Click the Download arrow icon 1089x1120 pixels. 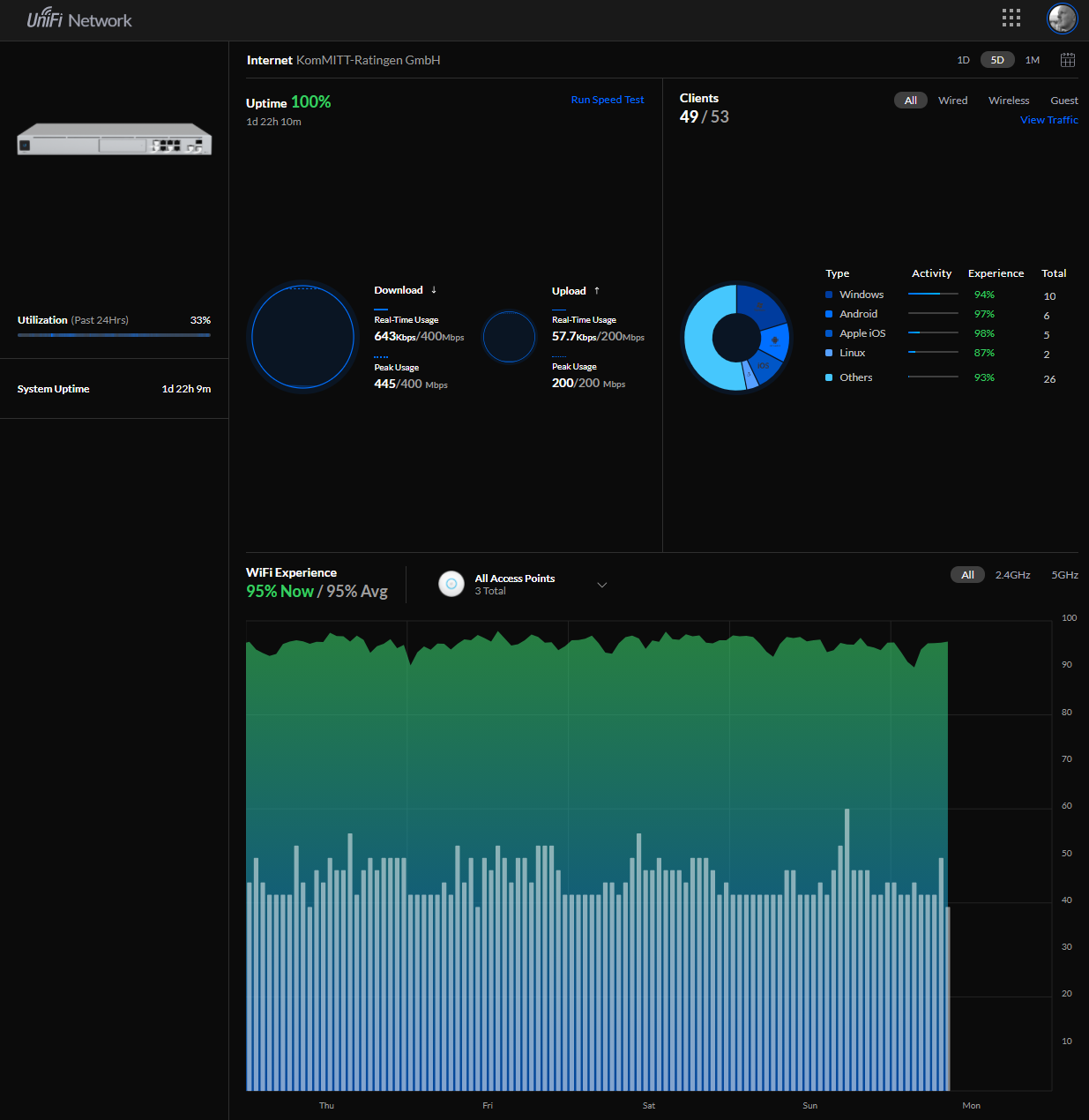434,290
